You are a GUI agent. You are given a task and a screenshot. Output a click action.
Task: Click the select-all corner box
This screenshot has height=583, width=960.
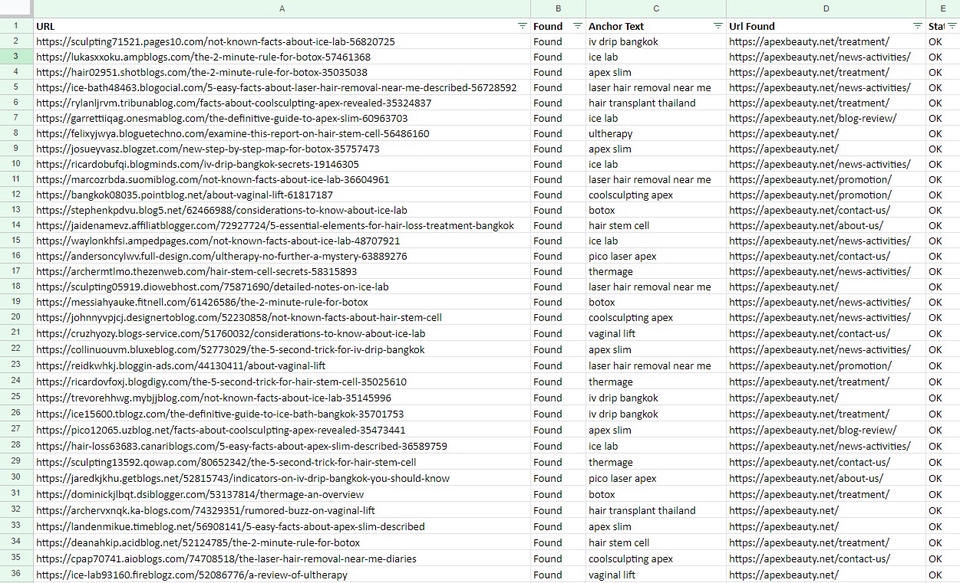coord(17,9)
